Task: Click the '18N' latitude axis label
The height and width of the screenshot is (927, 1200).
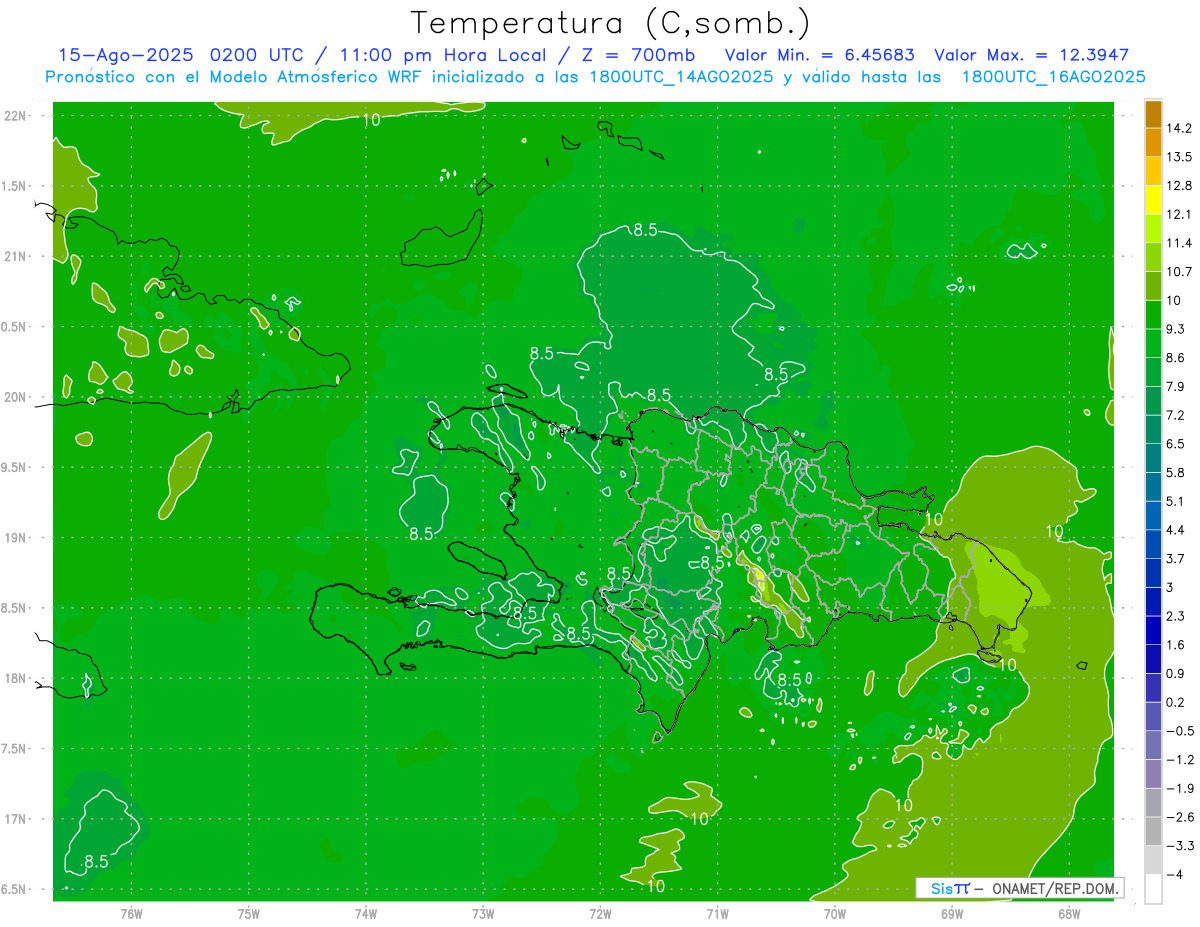Action: (14, 678)
